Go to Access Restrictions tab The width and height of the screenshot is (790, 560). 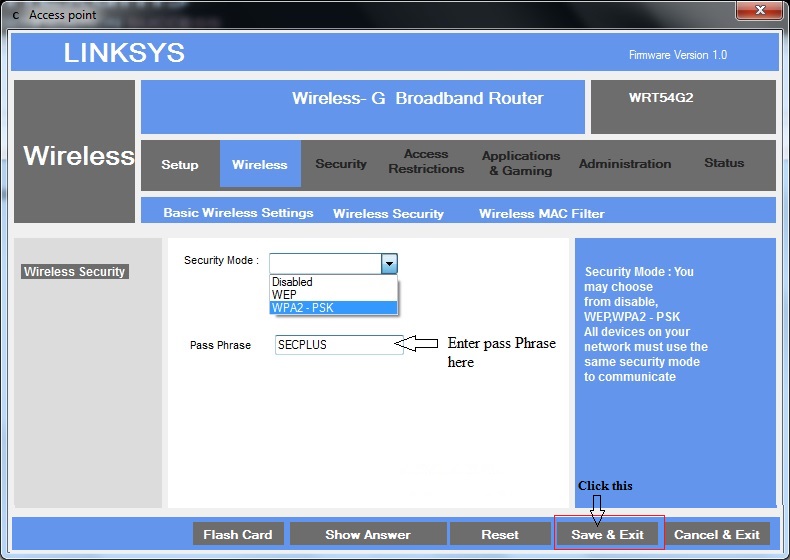point(426,161)
